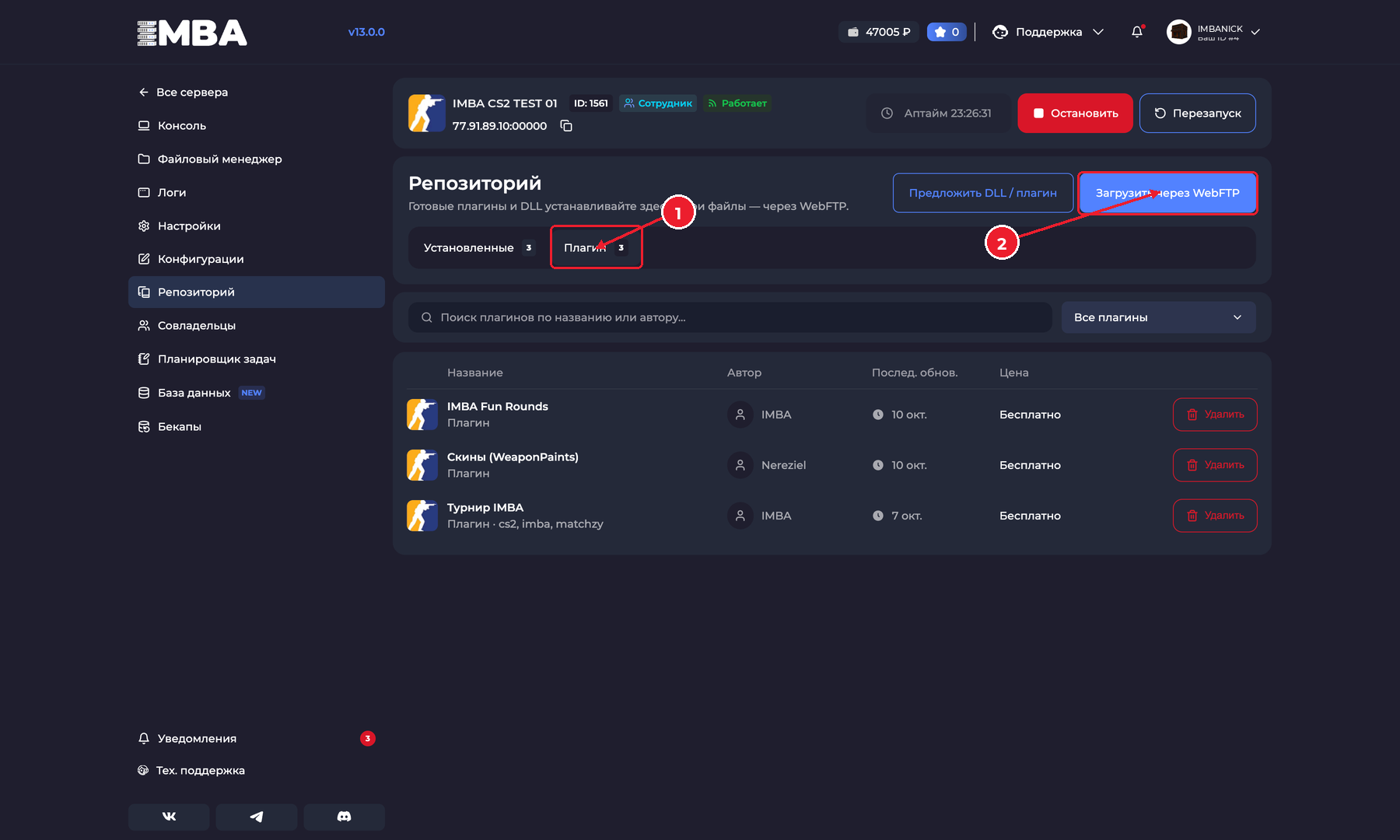Delete Турнир IMBA plugin
Viewport: 1400px width, 840px height.
tap(1215, 516)
